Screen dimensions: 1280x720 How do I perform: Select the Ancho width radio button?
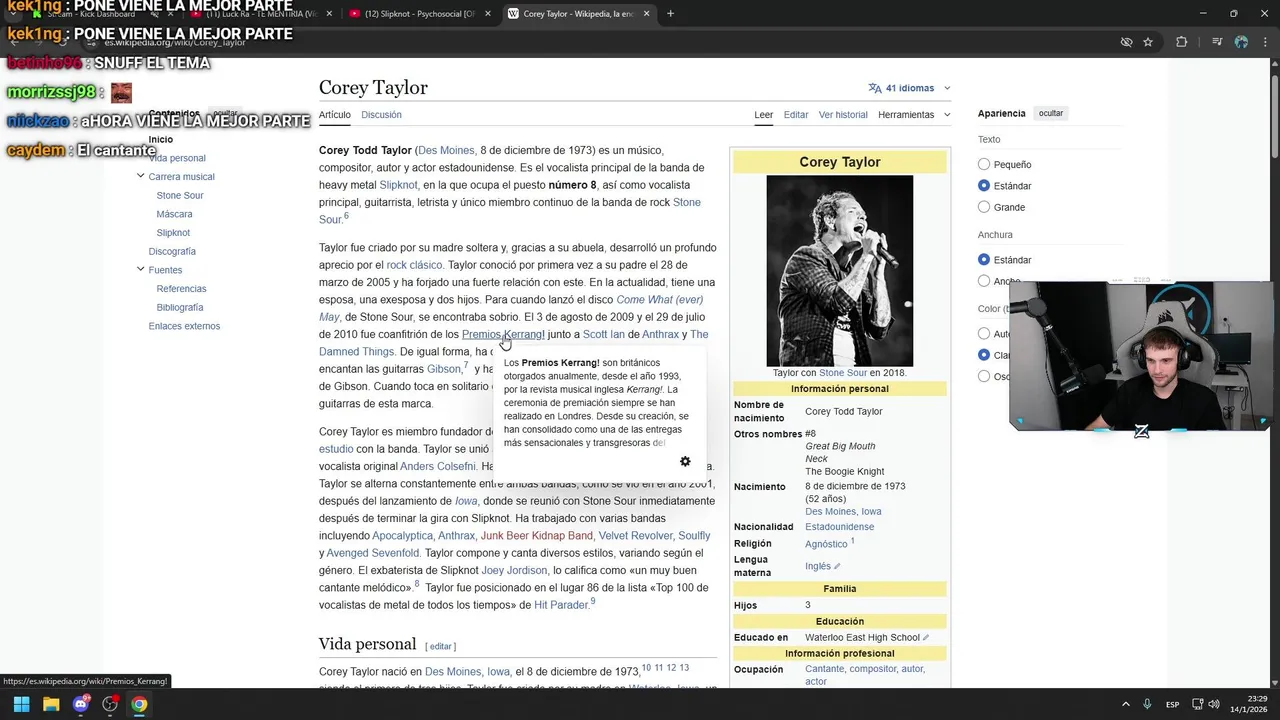[984, 281]
